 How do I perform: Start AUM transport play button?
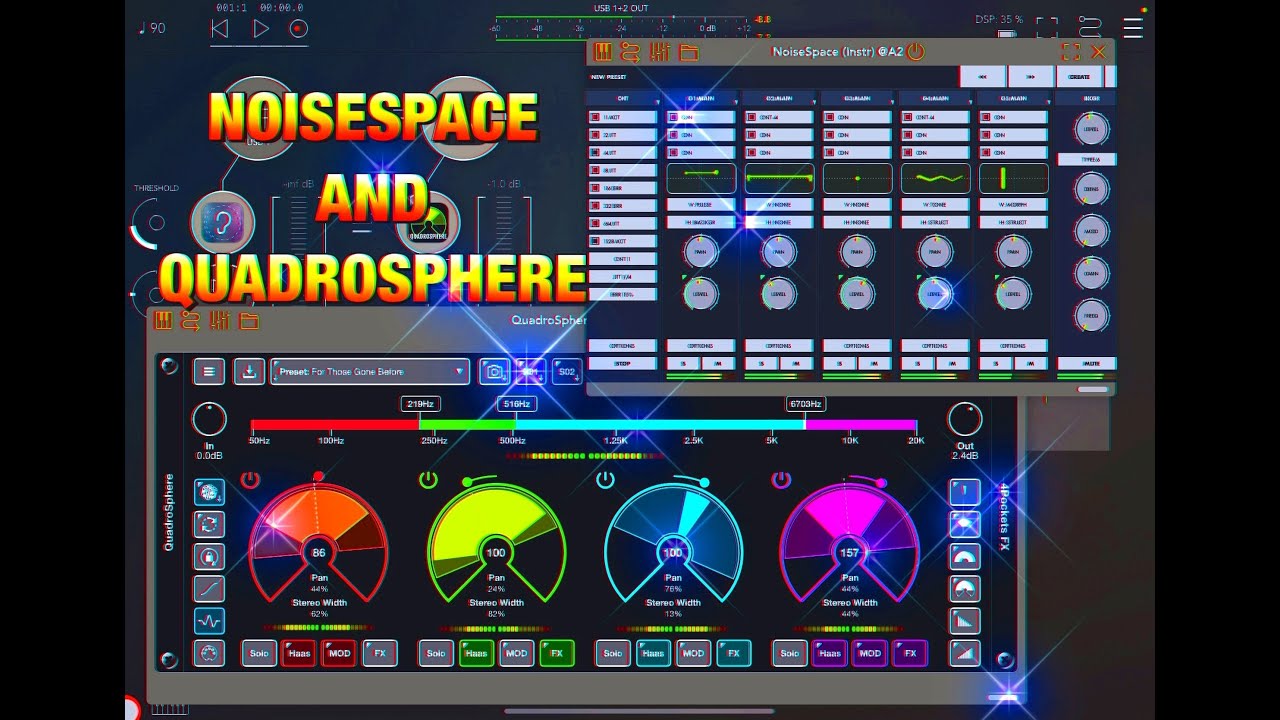tap(260, 29)
